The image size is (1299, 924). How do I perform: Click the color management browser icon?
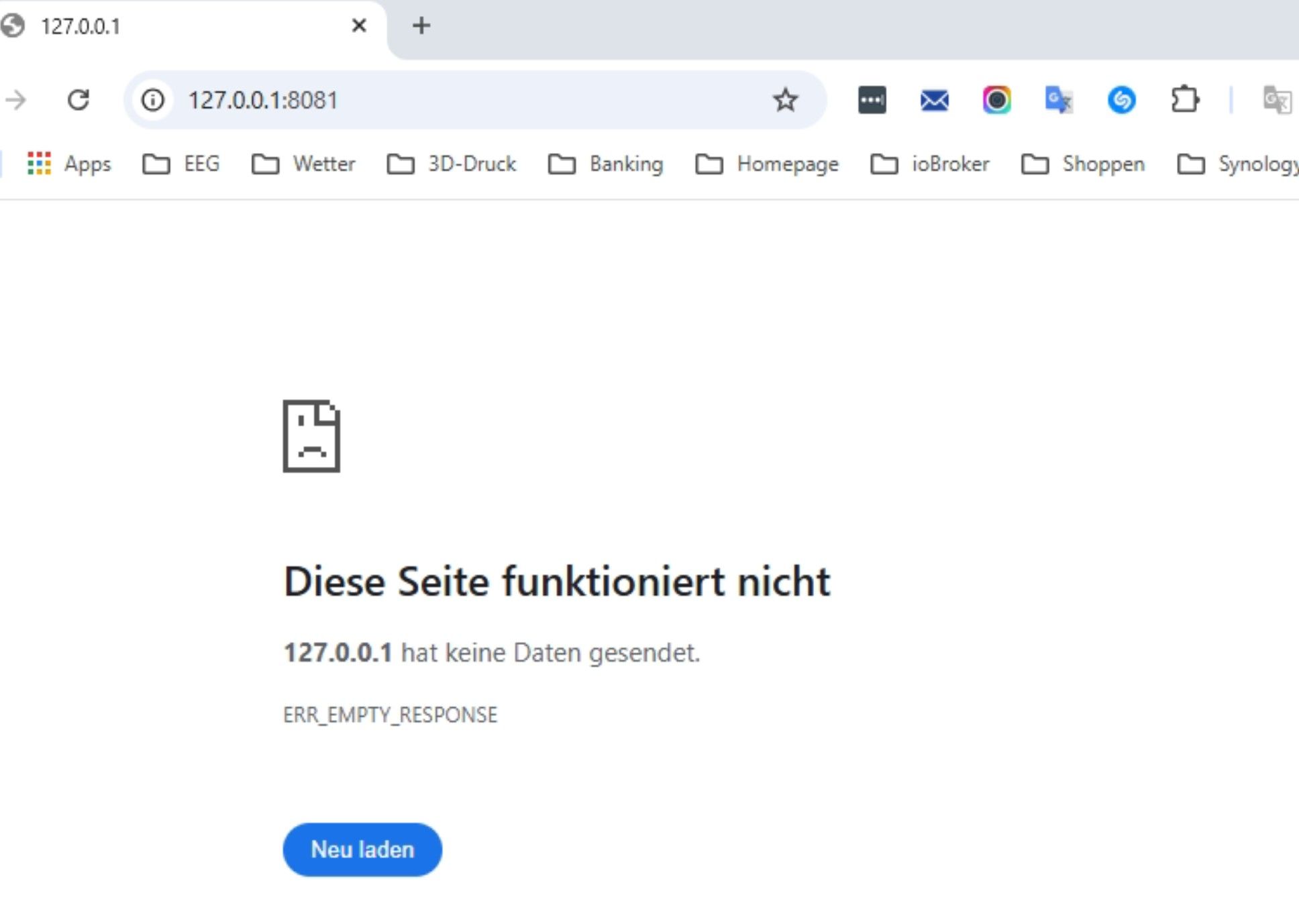coord(998,98)
